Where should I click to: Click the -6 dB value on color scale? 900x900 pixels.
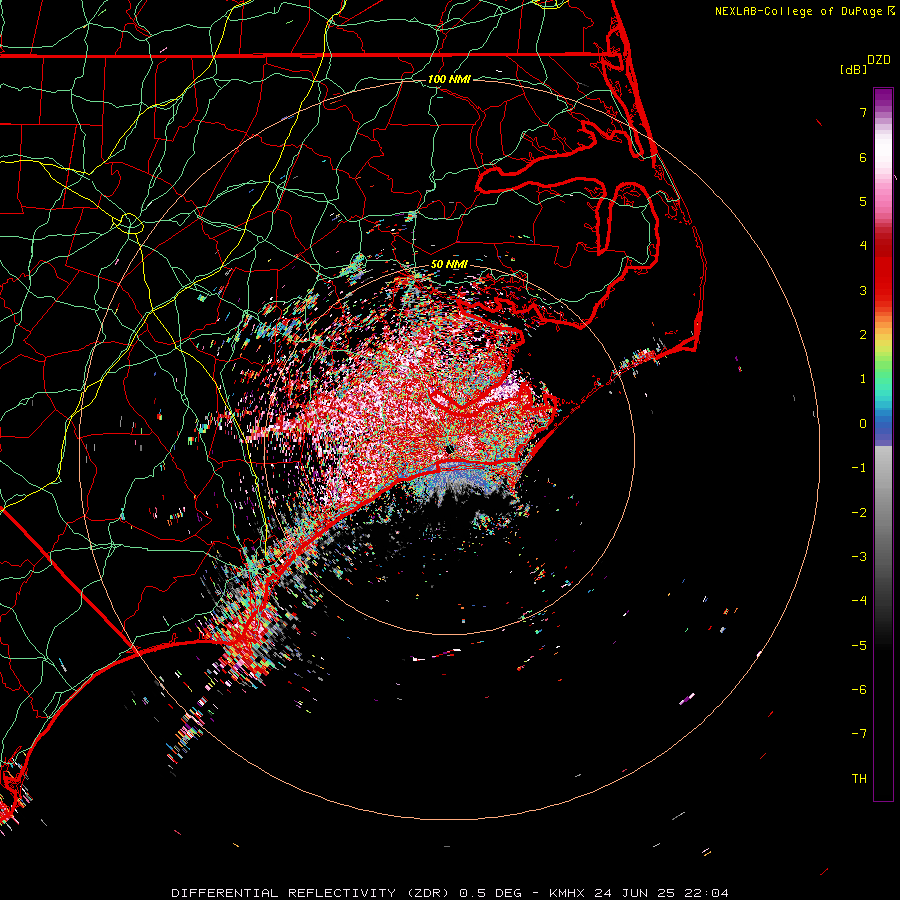click(859, 690)
